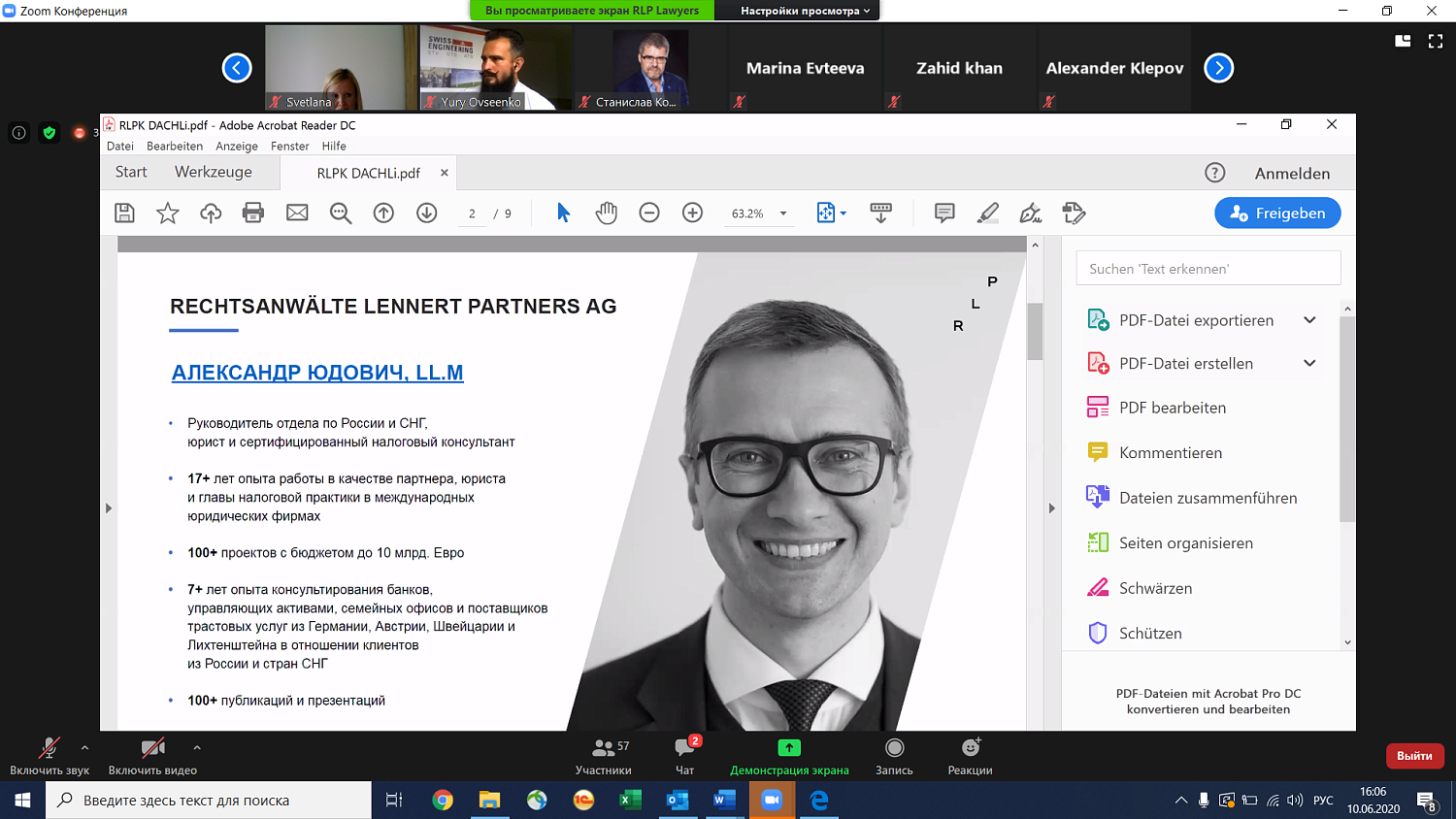
Task: Bookmark the document with the star icon
Action: coord(168,213)
